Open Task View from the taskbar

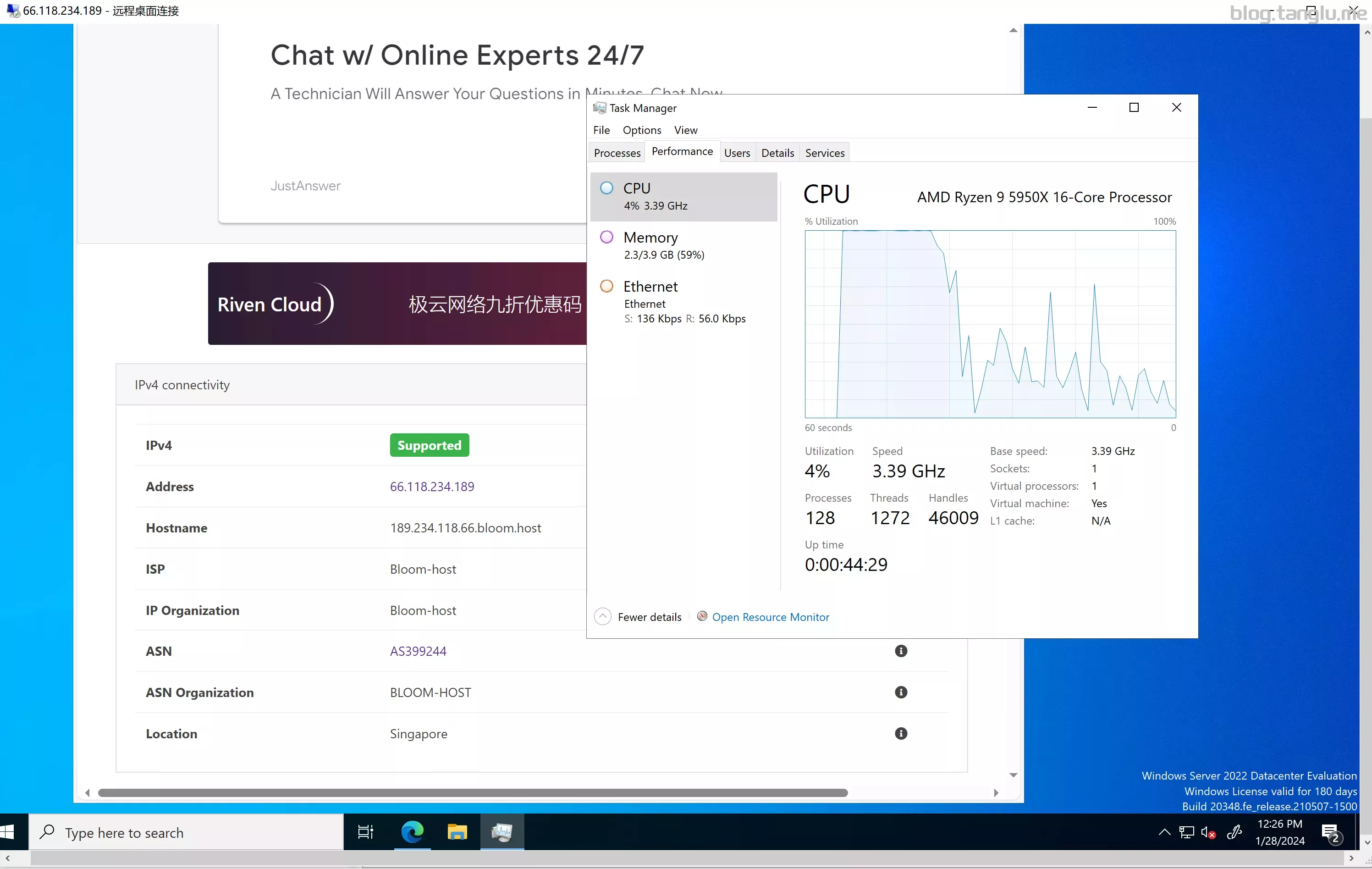365,832
